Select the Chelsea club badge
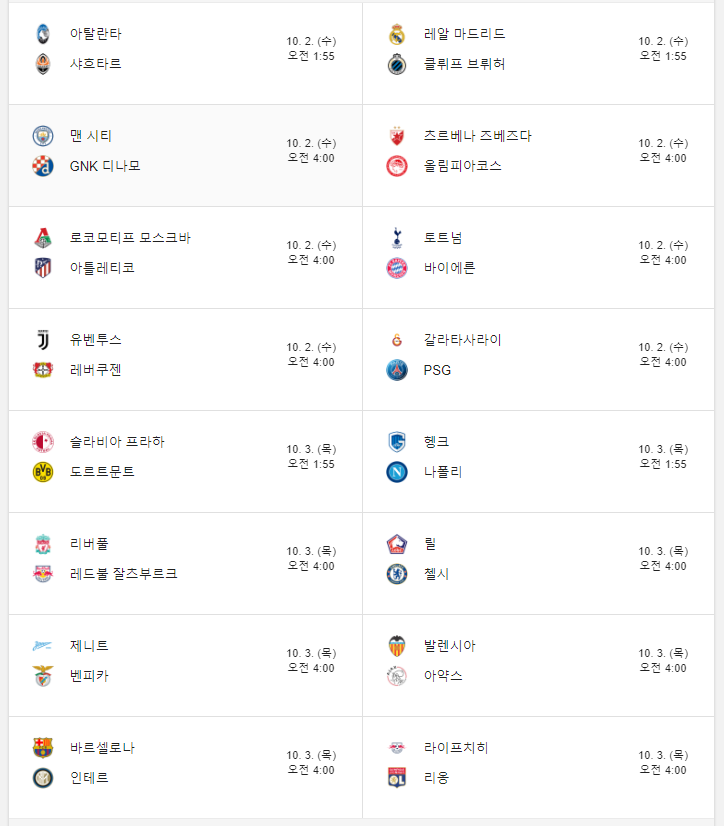This screenshot has height=826, width=724. coord(397,574)
